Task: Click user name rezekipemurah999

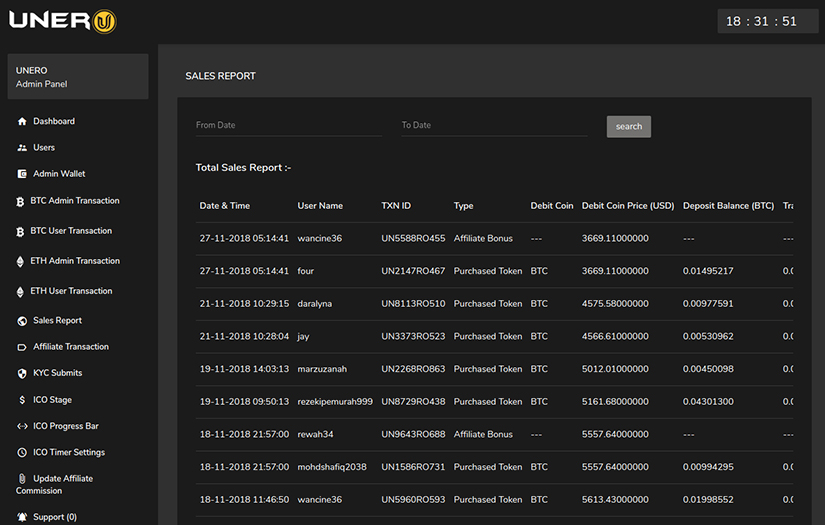Action: [x=335, y=401]
